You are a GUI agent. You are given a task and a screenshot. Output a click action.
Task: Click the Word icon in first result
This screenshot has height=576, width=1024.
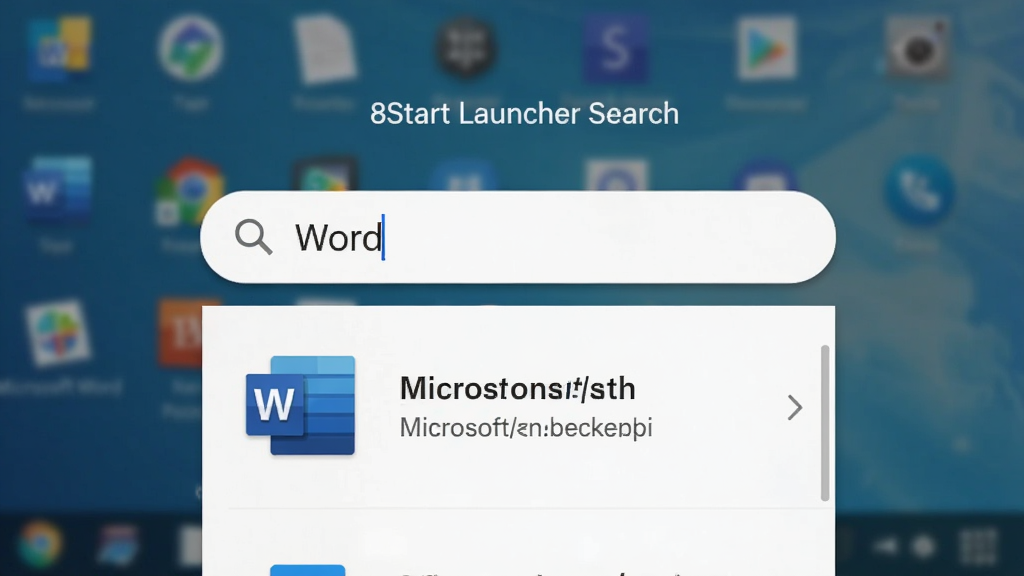click(x=300, y=406)
